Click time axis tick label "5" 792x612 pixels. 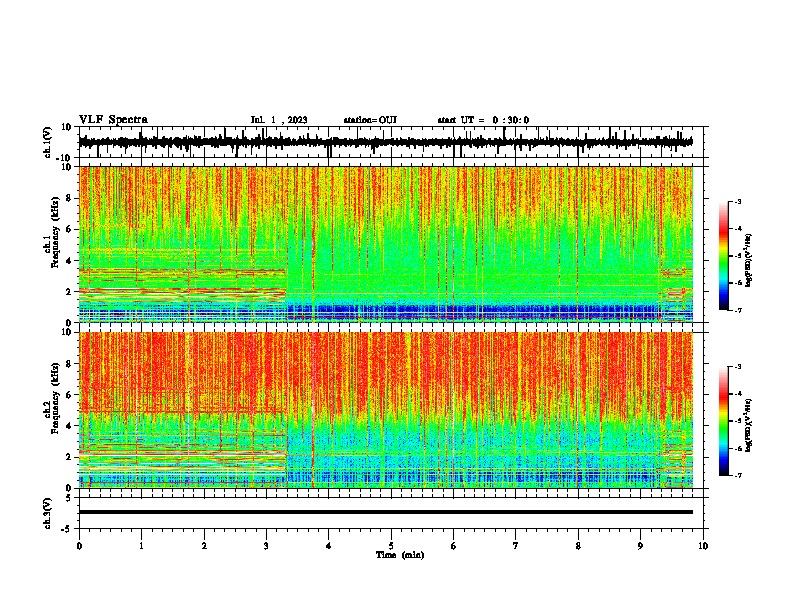pyautogui.click(x=391, y=546)
